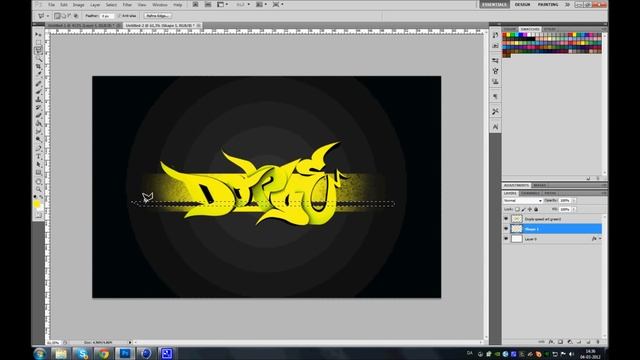This screenshot has width=640, height=360.
Task: Hide the top layer's visibility eye
Action: click(x=506, y=219)
